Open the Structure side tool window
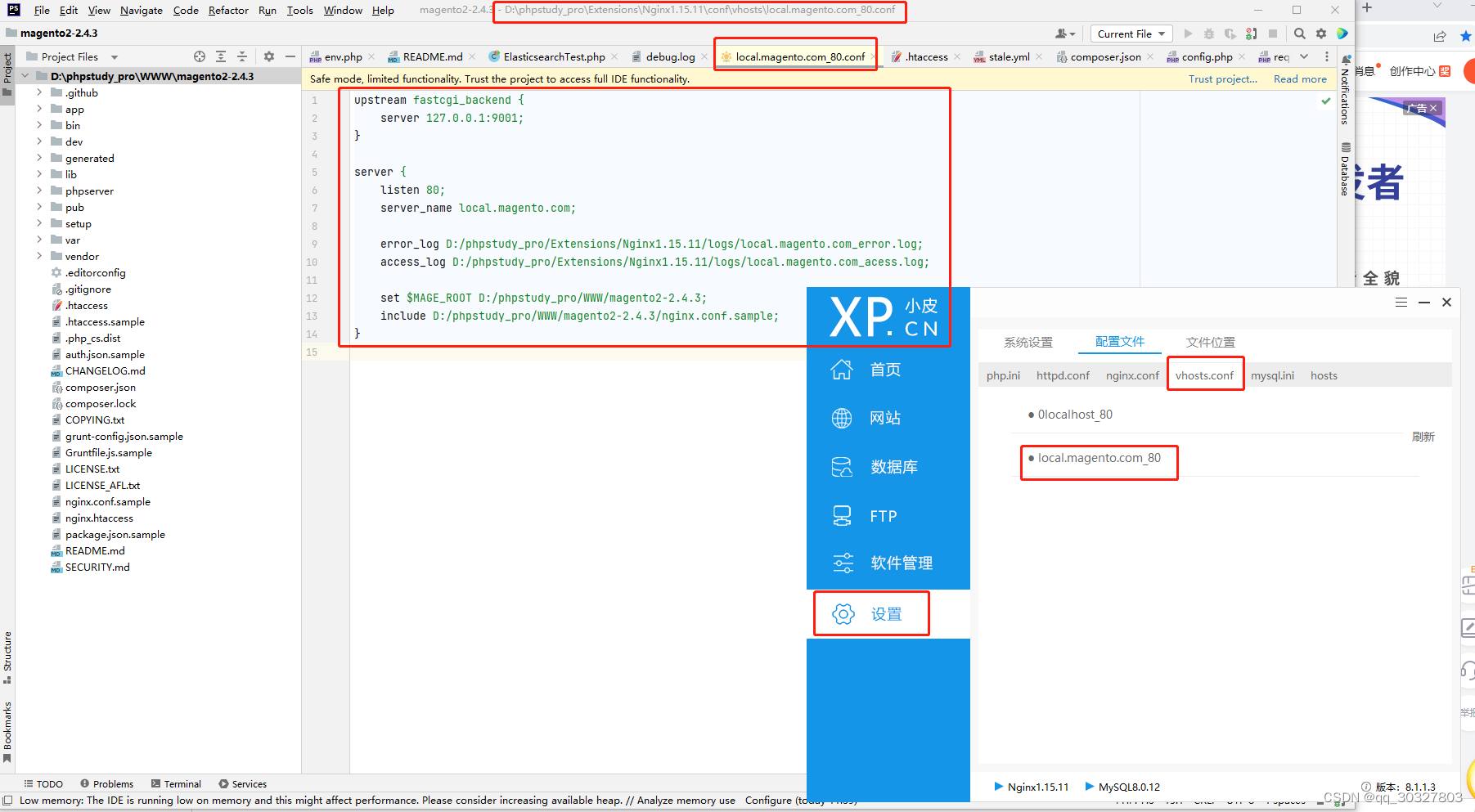The height and width of the screenshot is (812, 1475). click(x=7, y=657)
